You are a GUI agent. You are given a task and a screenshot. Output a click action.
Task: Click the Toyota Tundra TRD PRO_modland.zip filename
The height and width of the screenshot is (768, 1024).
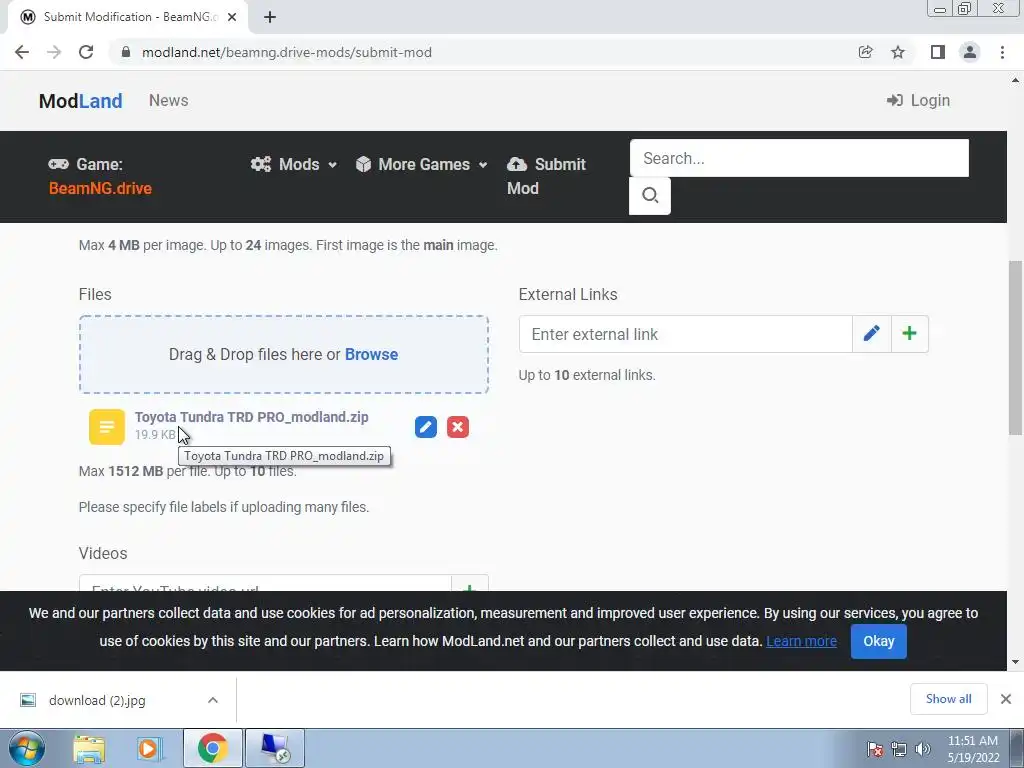tap(251, 417)
